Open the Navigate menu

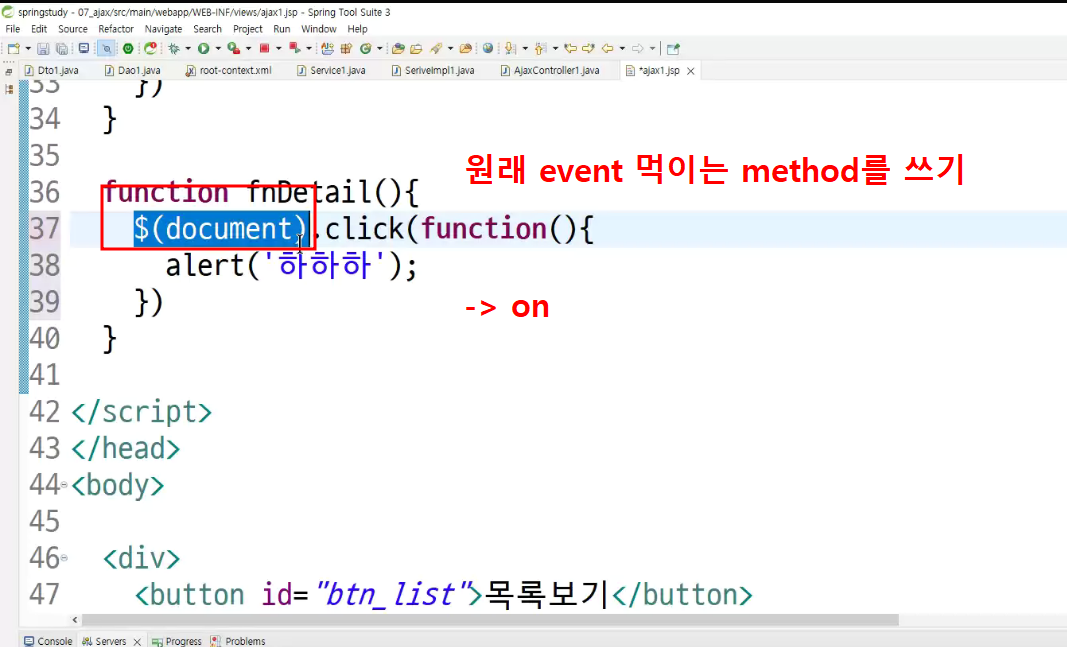coord(163,29)
